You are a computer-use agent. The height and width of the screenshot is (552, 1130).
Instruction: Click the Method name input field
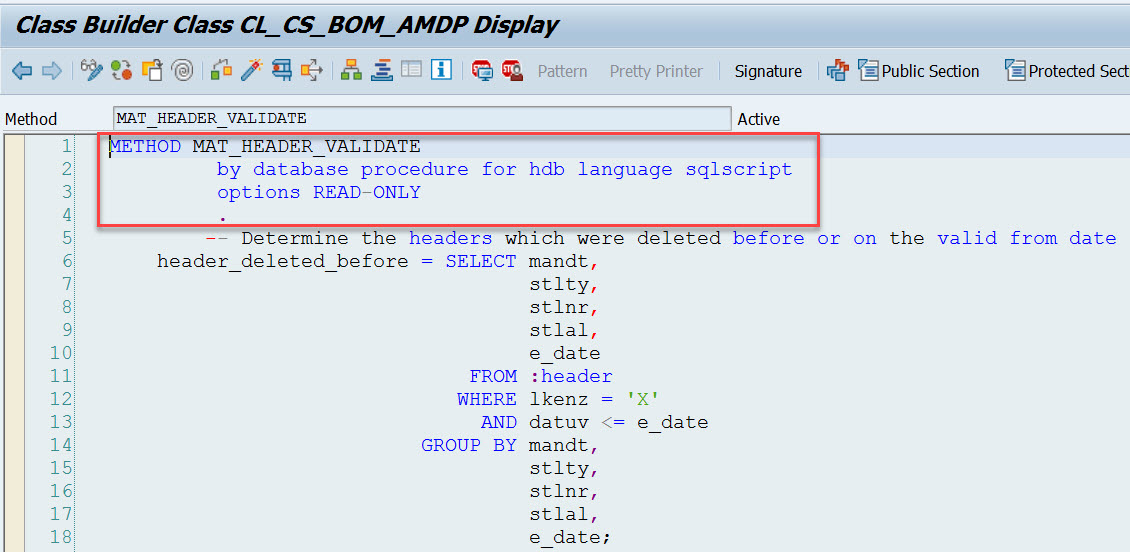point(422,118)
